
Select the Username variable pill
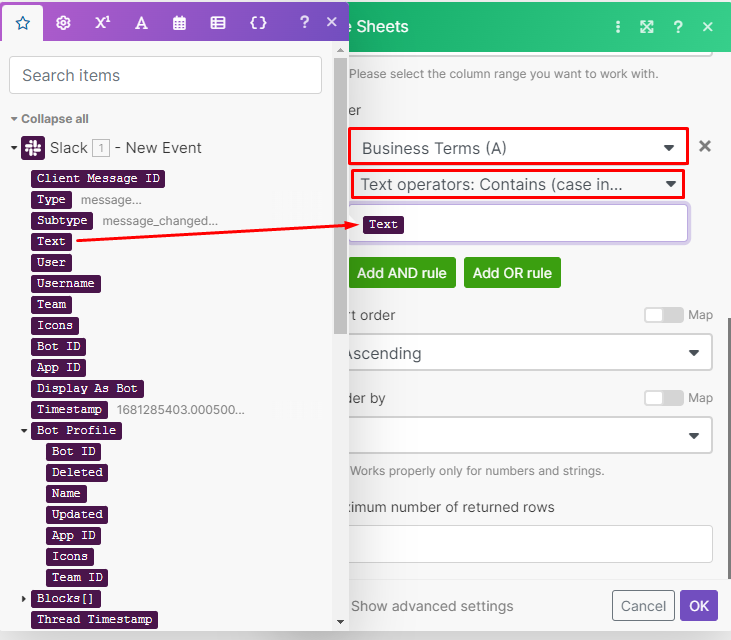(x=66, y=283)
